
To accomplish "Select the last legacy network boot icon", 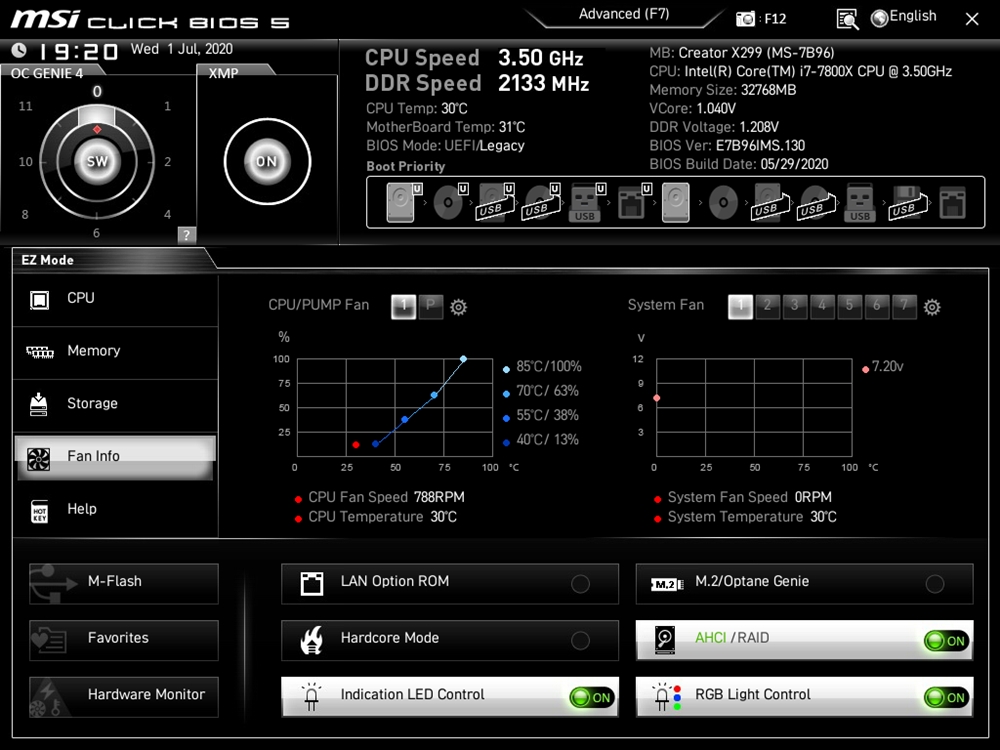I will coord(953,203).
